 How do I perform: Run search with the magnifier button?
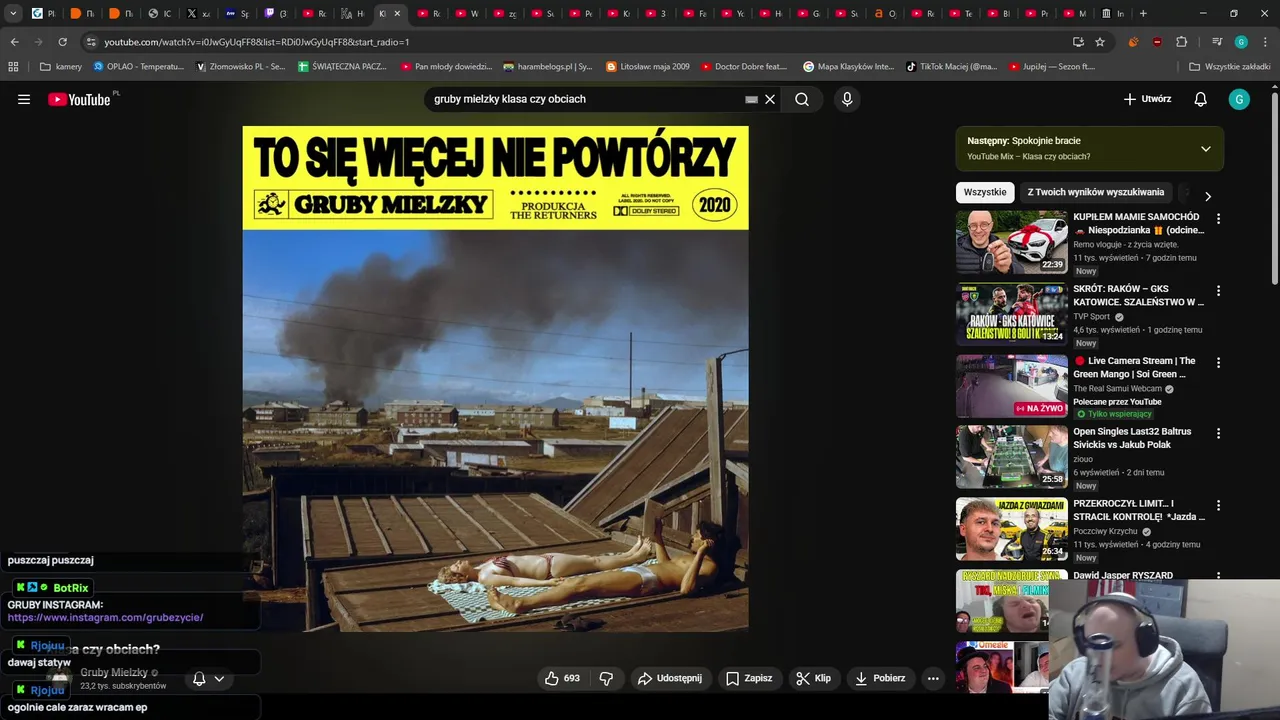tap(802, 99)
